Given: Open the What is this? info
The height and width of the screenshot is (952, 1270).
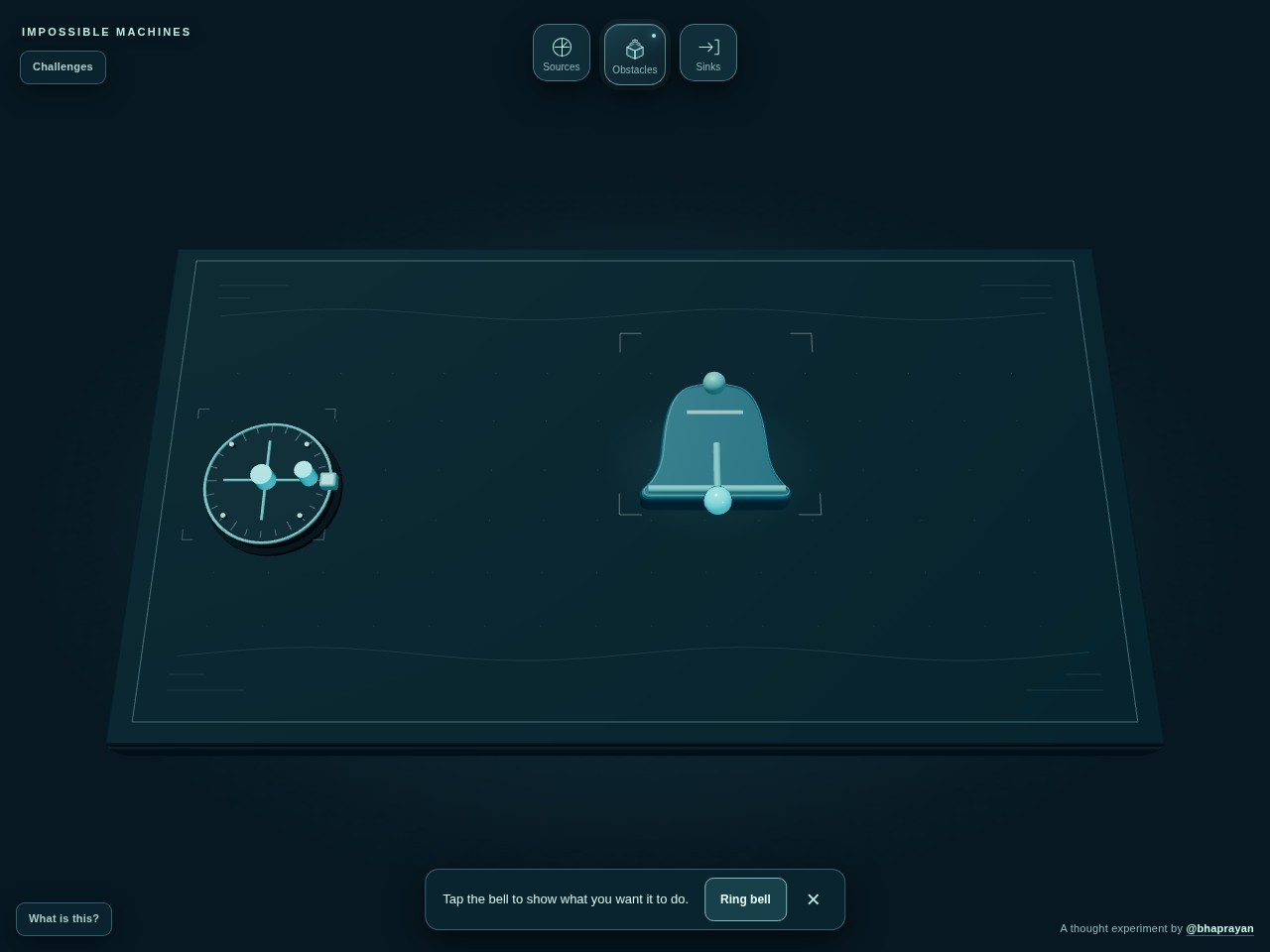Looking at the screenshot, I should [63, 919].
